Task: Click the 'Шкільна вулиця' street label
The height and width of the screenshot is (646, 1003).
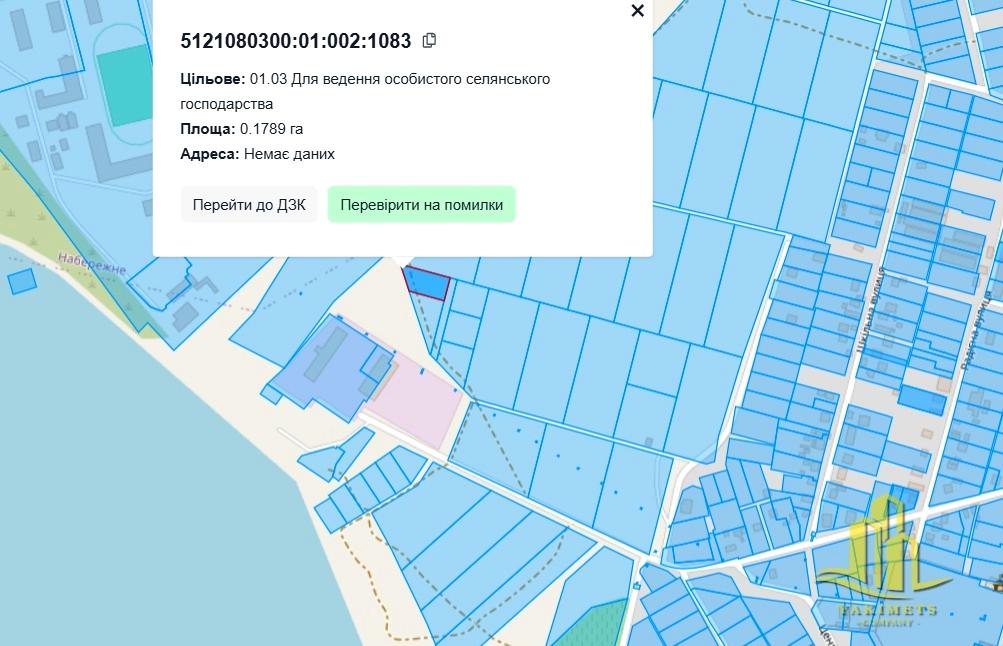Action: (869, 311)
